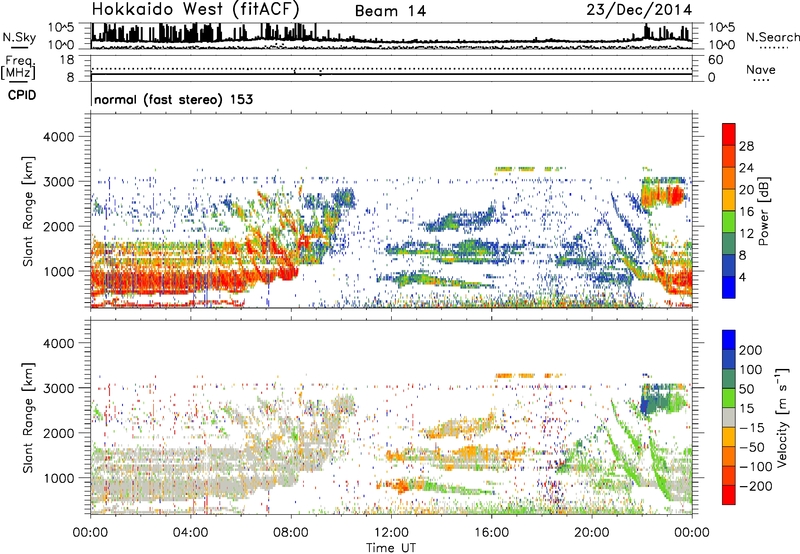Click the blue velocity patch near 22:00 at 2600 km
The height and width of the screenshot is (554, 800).
(x=644, y=406)
